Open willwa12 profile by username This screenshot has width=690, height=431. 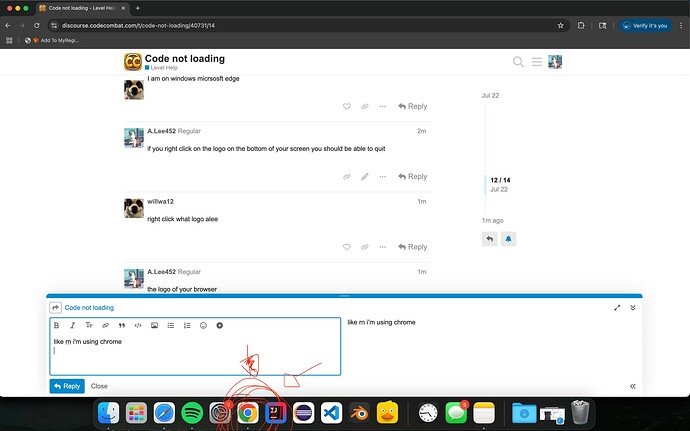161,202
